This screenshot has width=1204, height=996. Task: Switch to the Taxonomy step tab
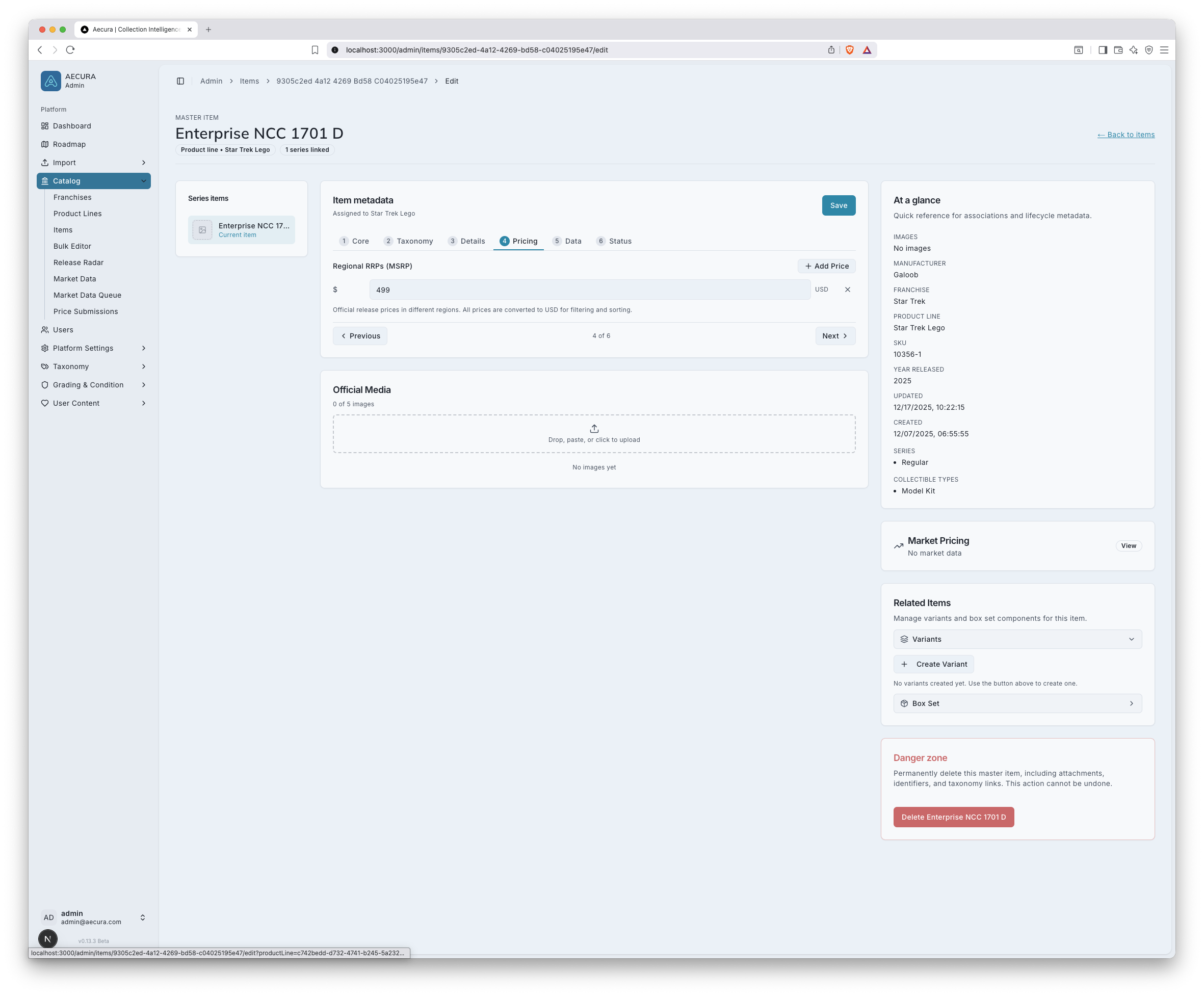408,241
